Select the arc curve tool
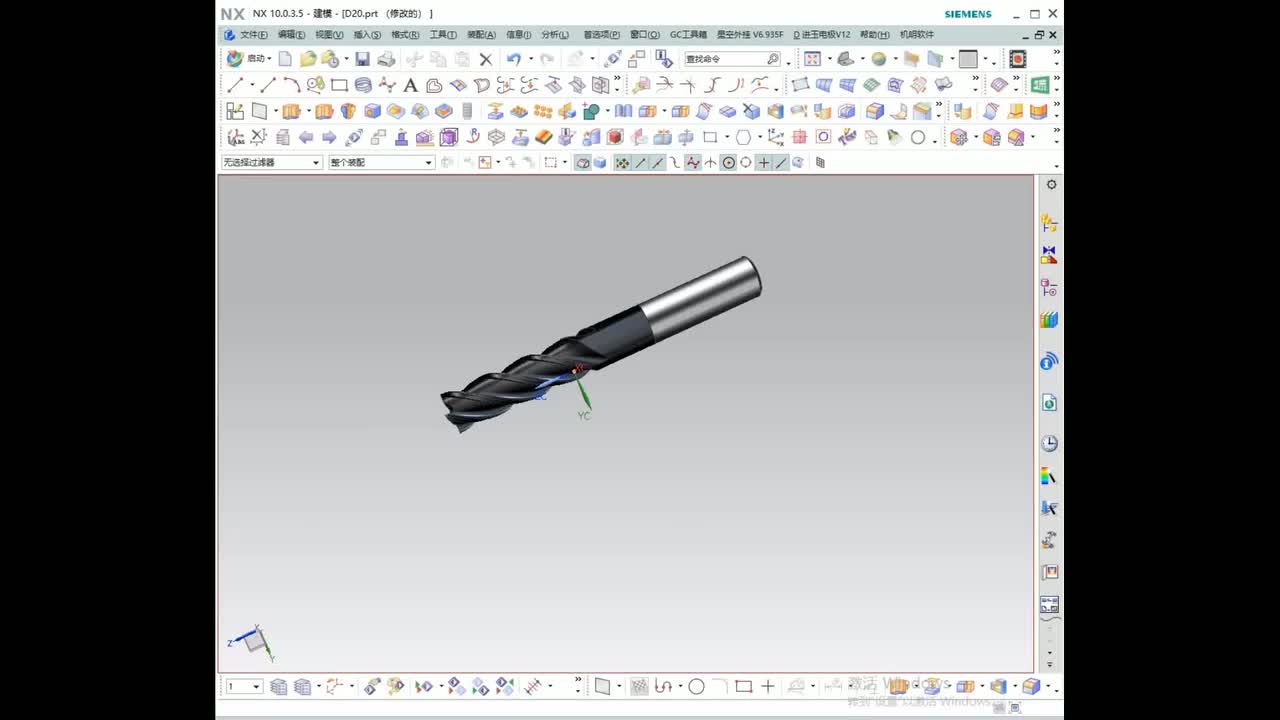Image resolution: width=1280 pixels, height=720 pixels. [291, 85]
